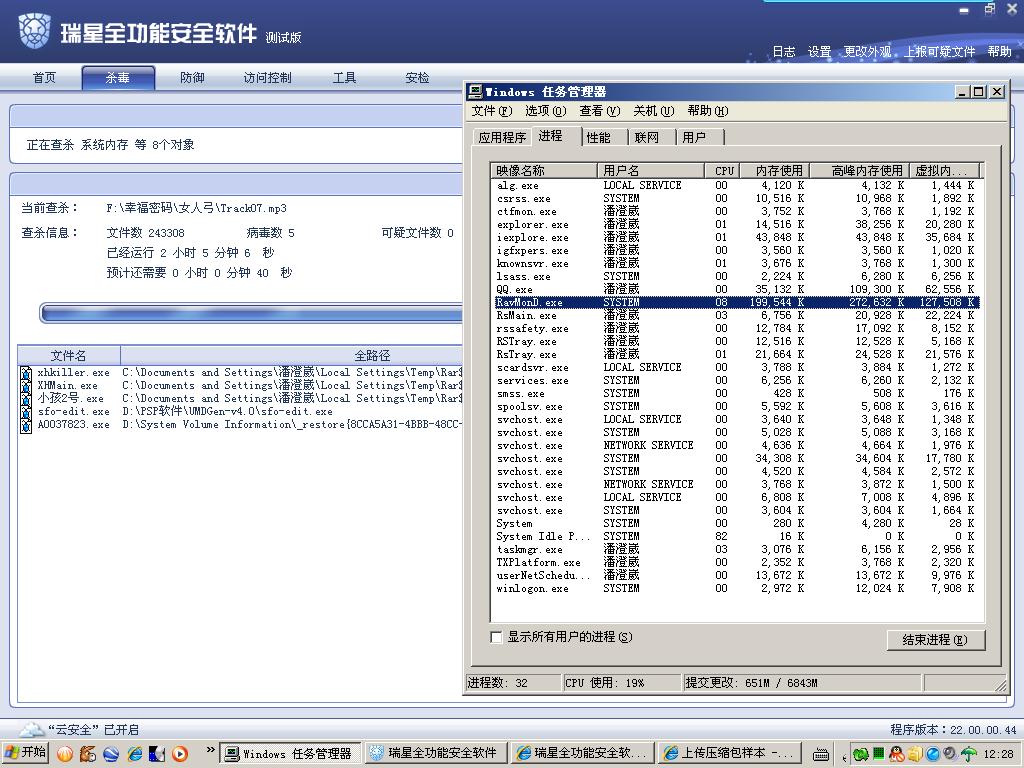
Task: Open the 查看(V) menu in Task Manager
Action: pos(600,111)
